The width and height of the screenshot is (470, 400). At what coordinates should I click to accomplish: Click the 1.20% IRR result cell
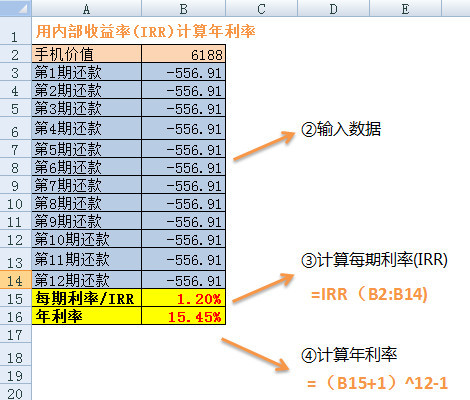pos(184,298)
